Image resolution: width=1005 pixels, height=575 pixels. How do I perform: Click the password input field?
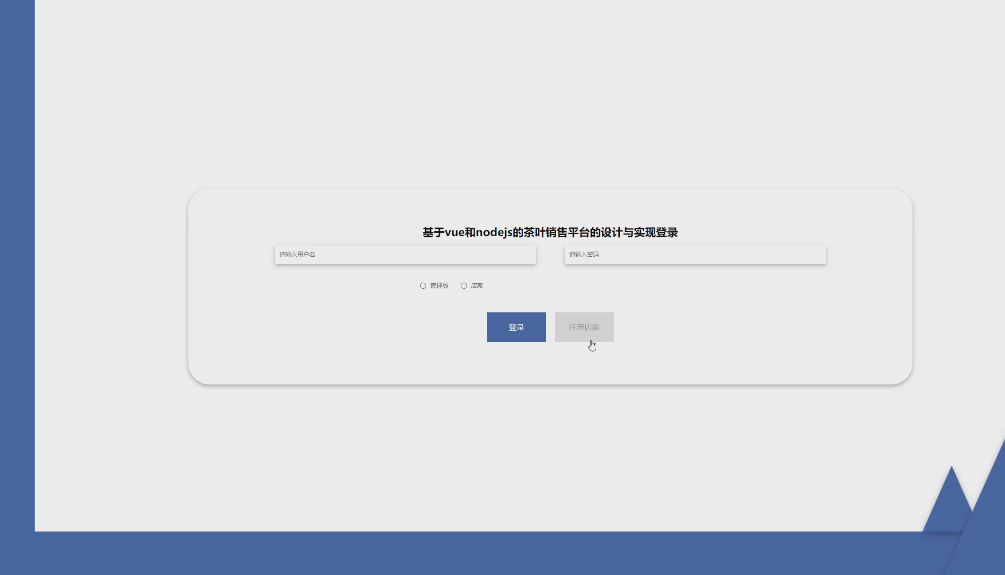point(695,254)
